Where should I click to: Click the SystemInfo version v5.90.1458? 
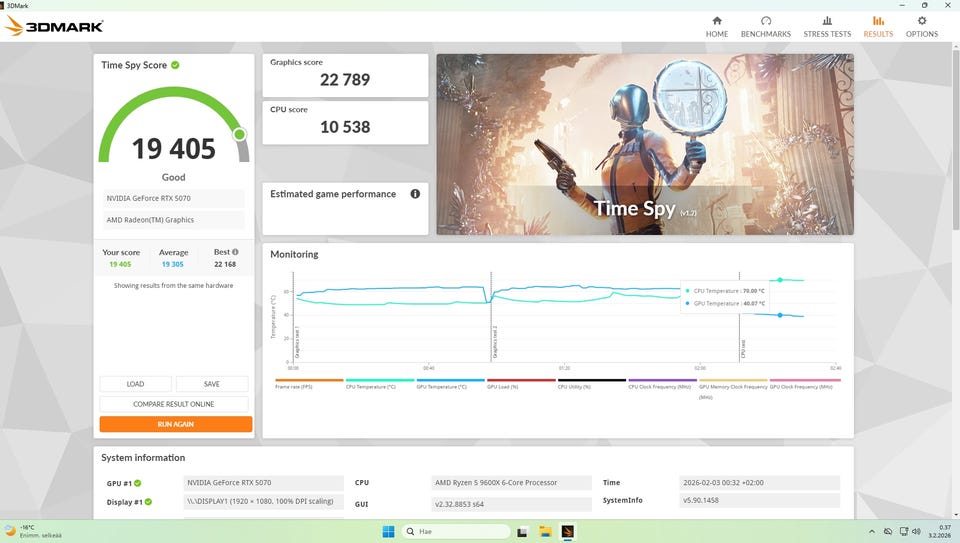[x=759, y=500]
